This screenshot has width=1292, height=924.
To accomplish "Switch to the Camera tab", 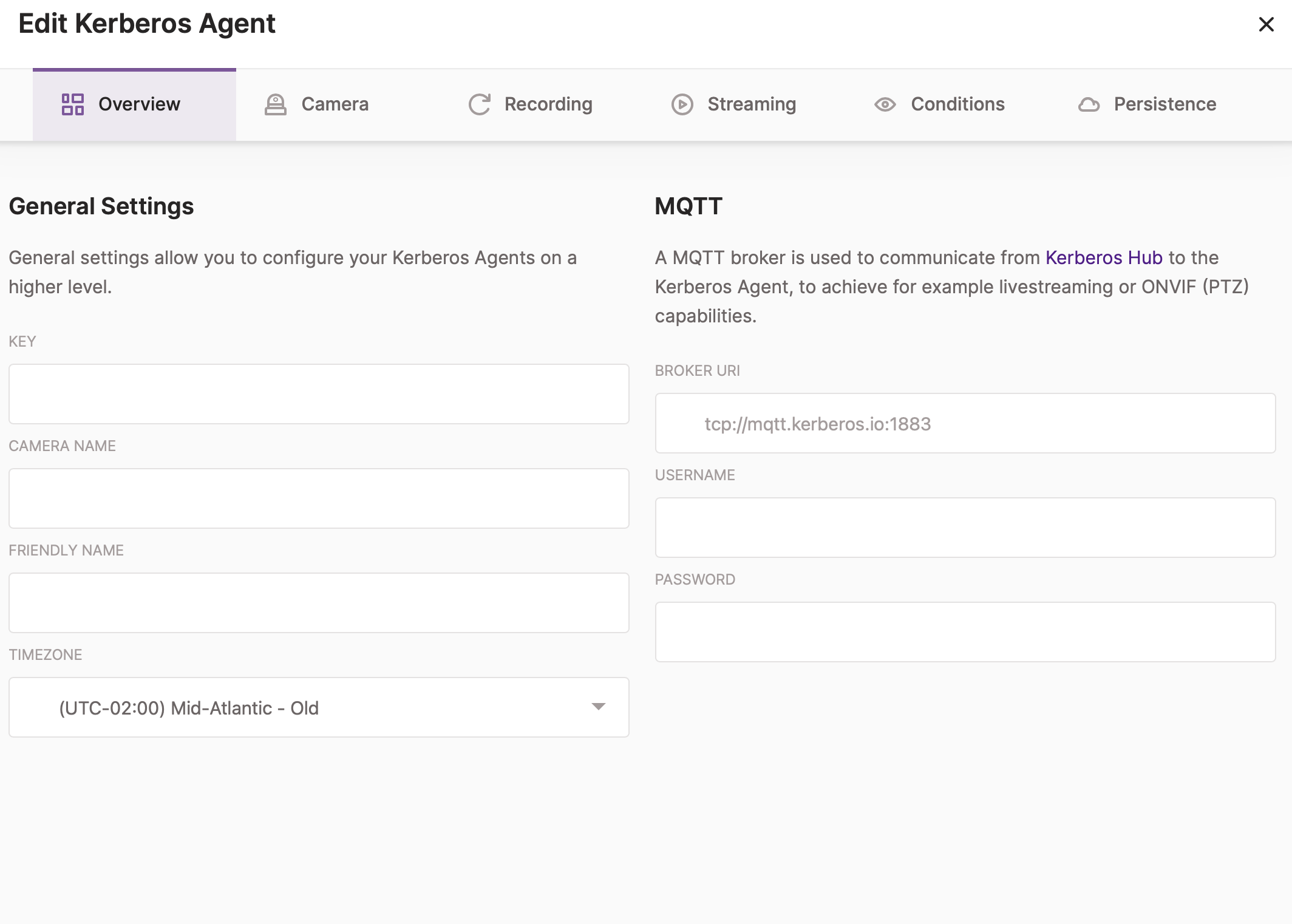I will coord(335,104).
